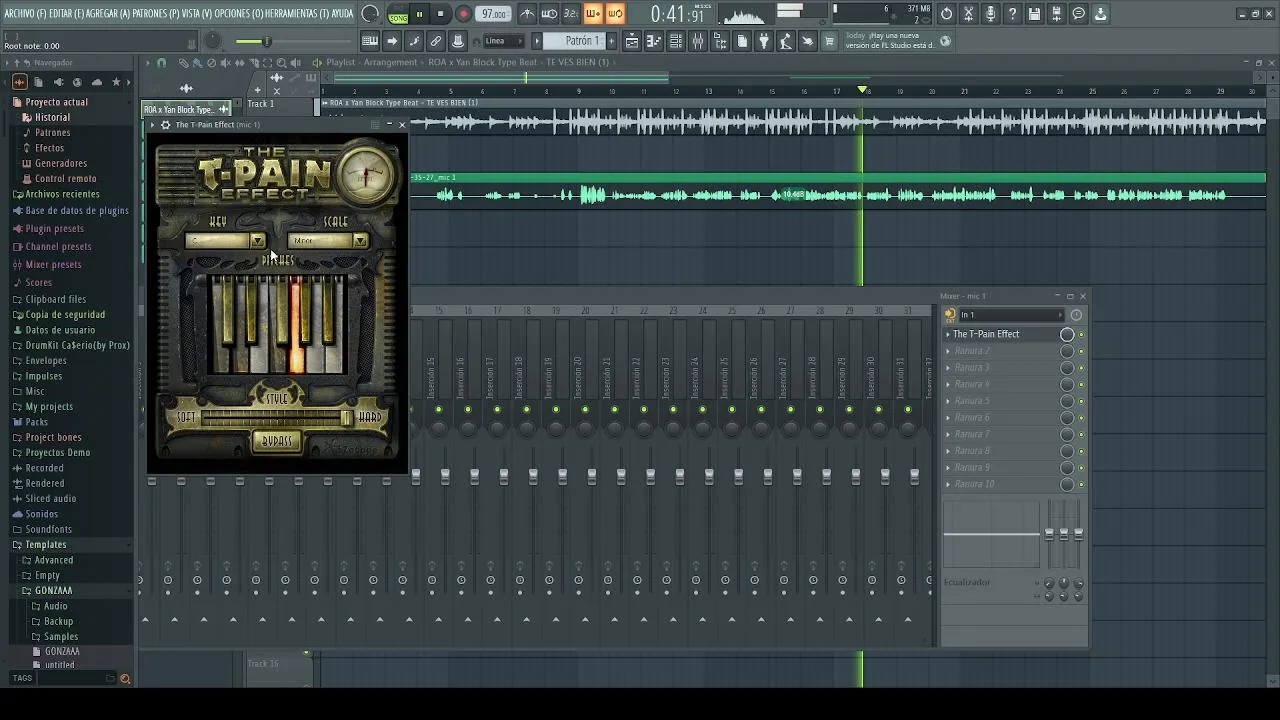Open The T-Pain Effect slot arrow menu
This screenshot has height=720, width=1280.
(948, 334)
